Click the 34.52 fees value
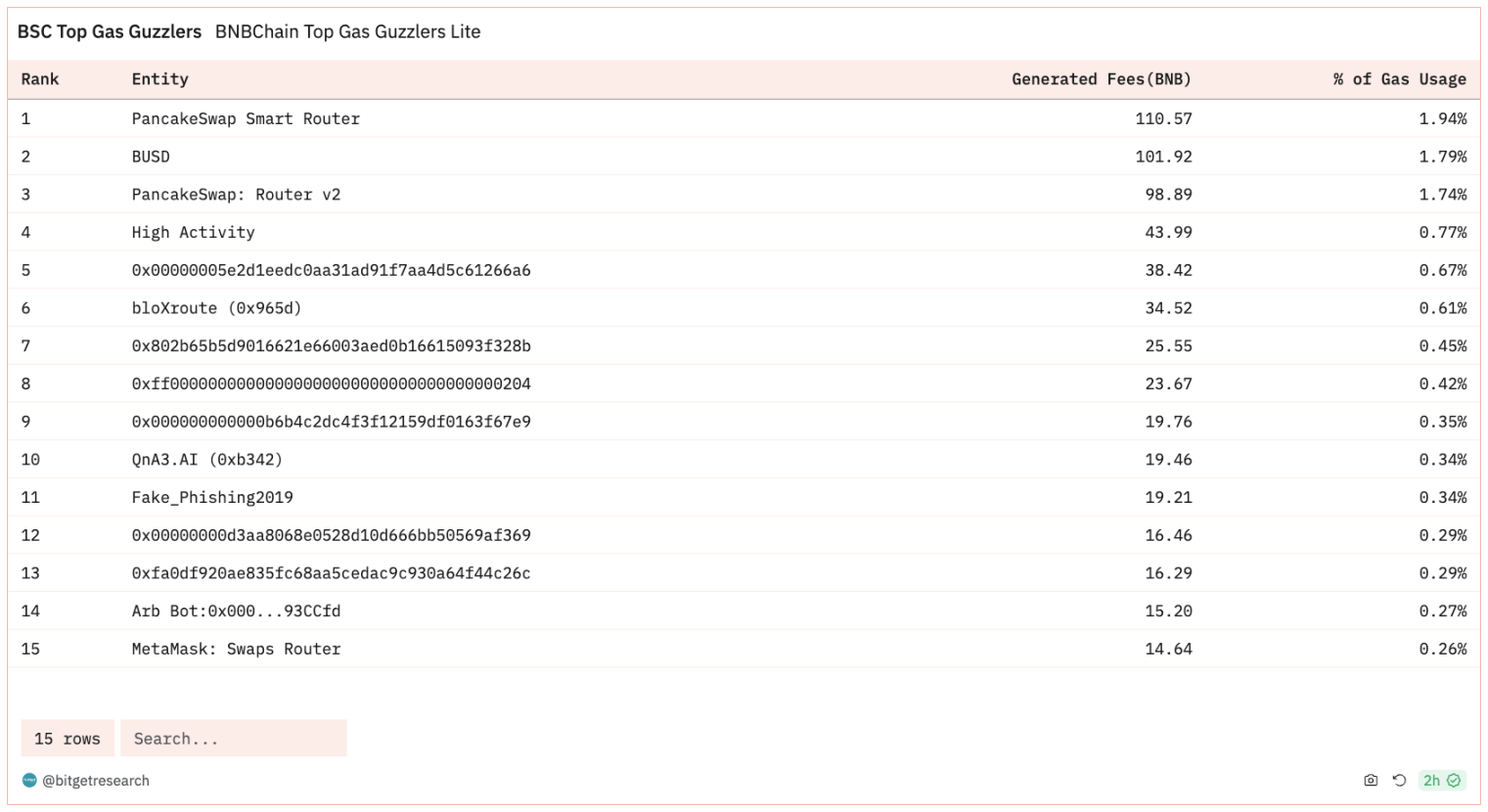This screenshot has height=812, width=1488. coord(1169,308)
